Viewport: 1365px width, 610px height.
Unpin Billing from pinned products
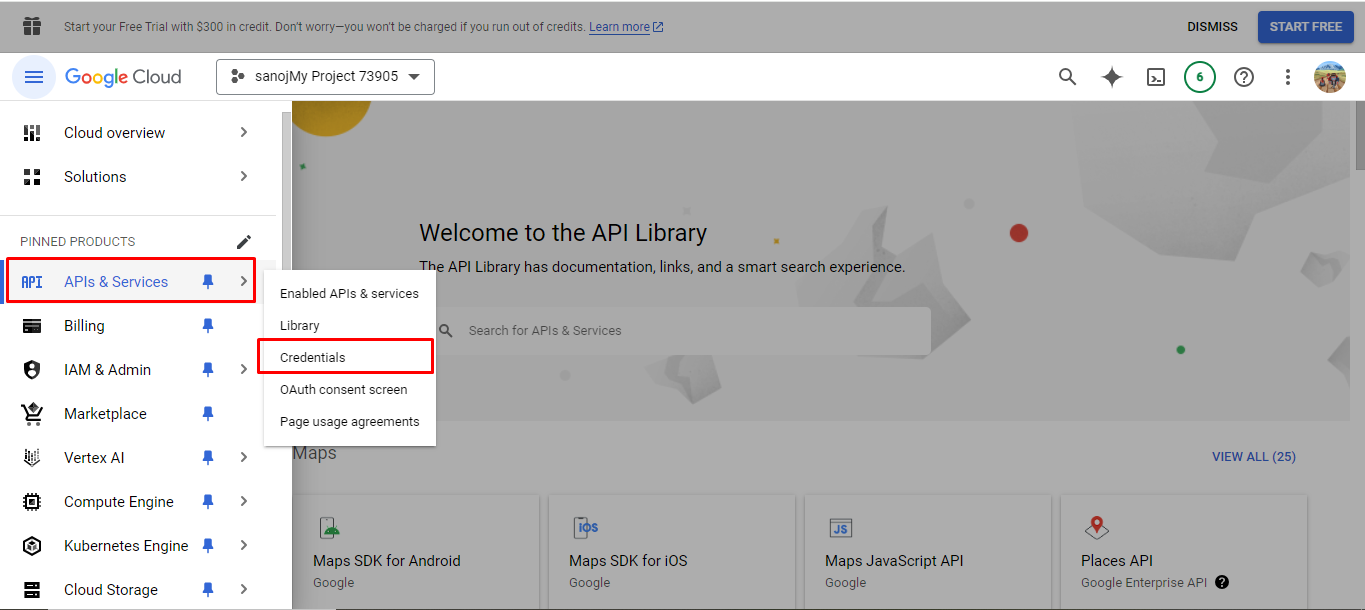pyautogui.click(x=208, y=326)
